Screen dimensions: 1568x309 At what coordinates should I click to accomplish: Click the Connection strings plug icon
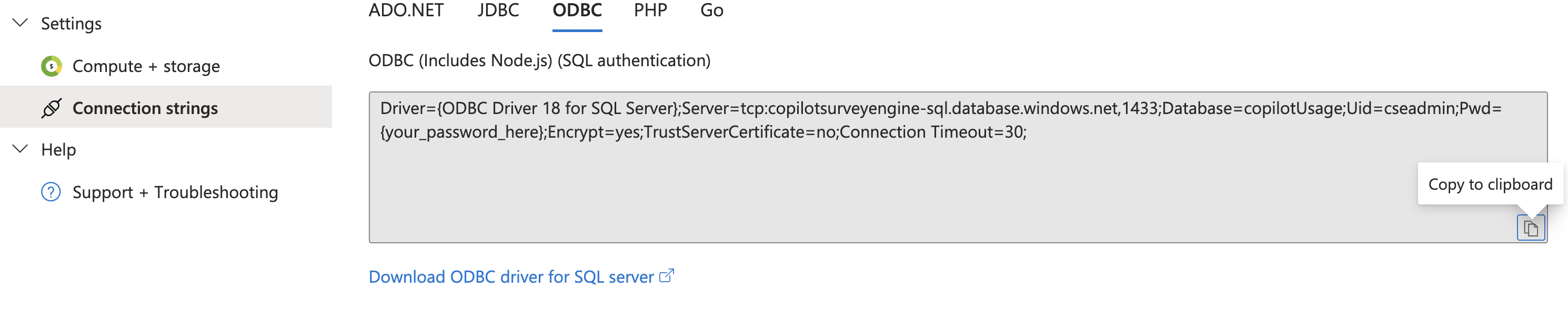pos(52,108)
